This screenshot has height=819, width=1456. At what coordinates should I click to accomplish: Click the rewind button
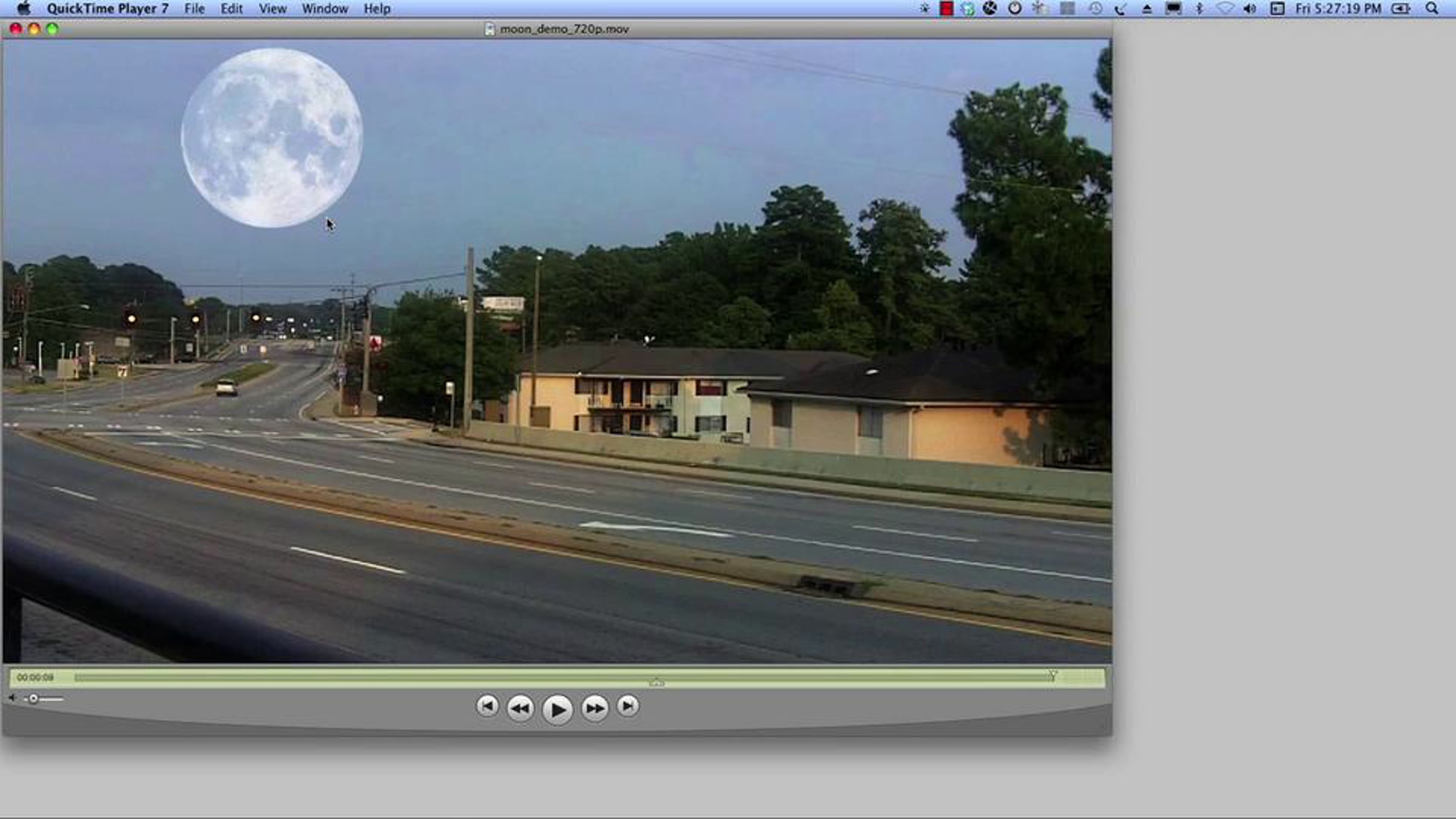point(520,708)
